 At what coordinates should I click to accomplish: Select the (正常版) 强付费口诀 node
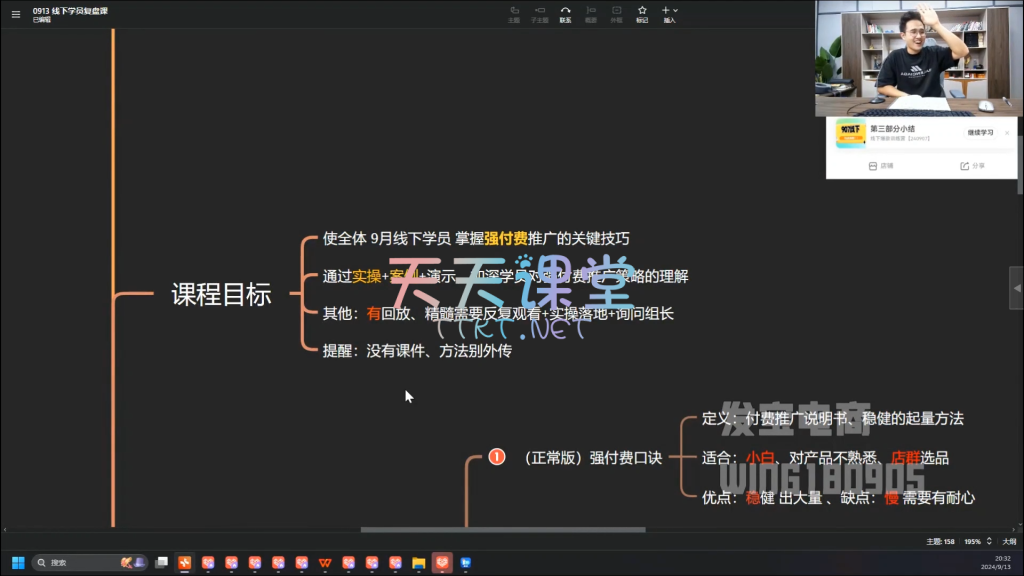pyautogui.click(x=593, y=458)
